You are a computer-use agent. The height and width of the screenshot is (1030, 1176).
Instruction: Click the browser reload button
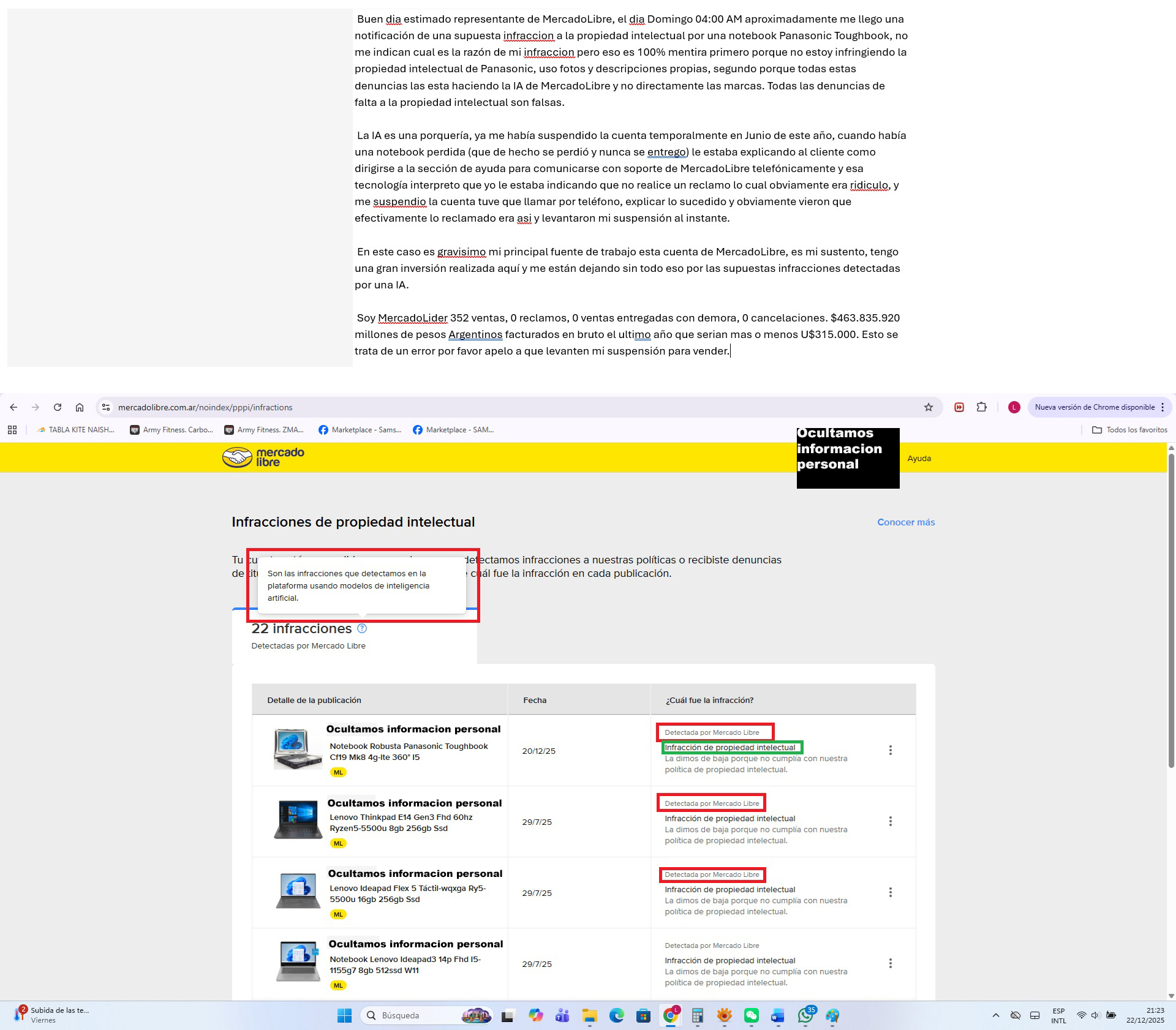[x=58, y=407]
